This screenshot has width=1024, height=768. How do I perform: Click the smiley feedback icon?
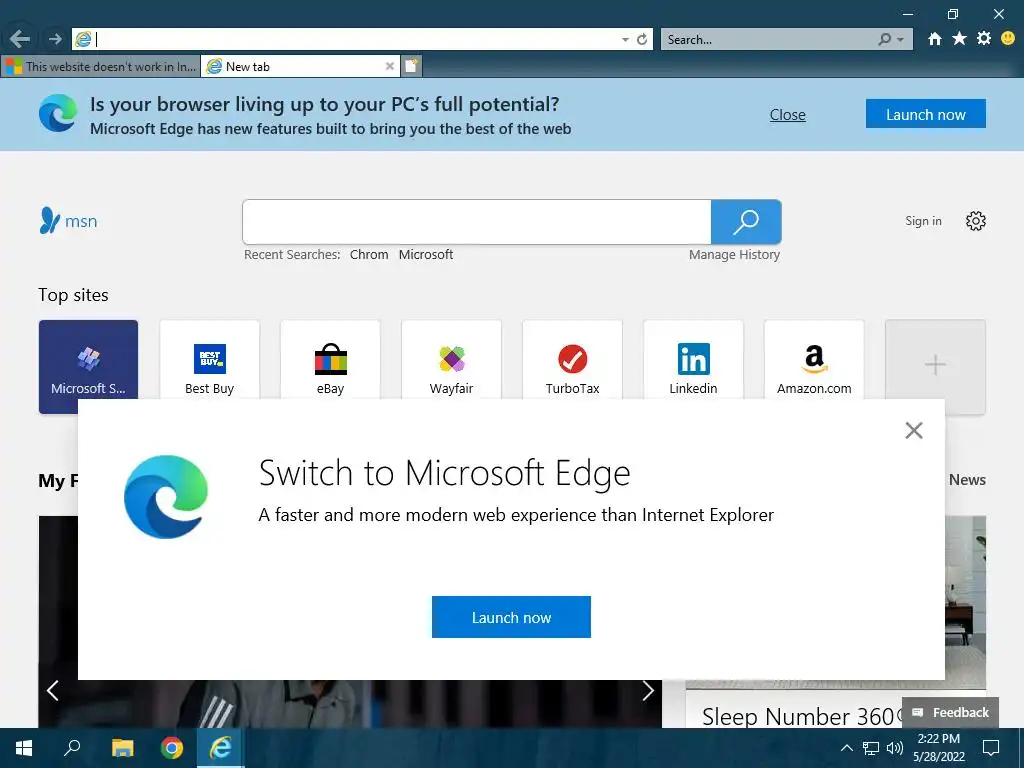coord(1008,39)
